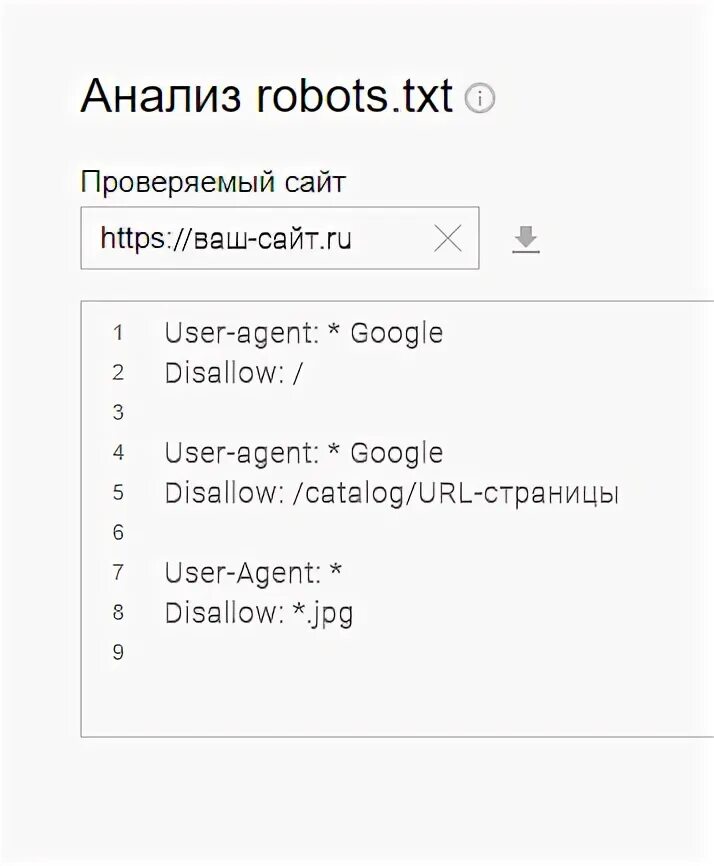The image size is (714, 866).
Task: Clear the Проверяемый сайт field with the X icon
Action: tap(448, 238)
